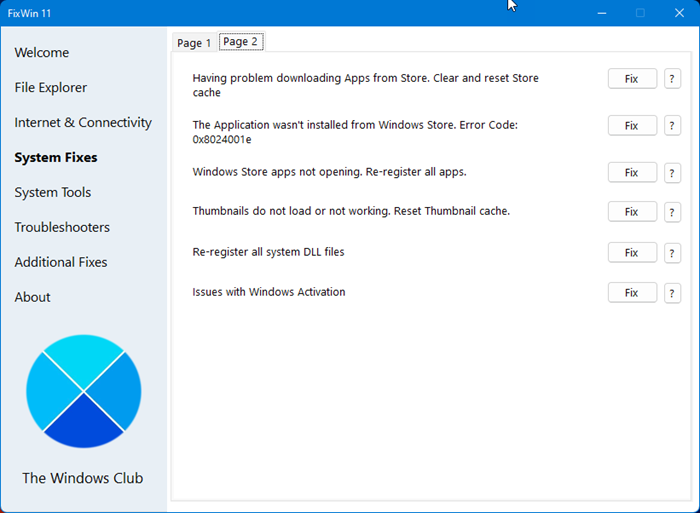Open Internet & Connectivity section
This screenshot has height=513, width=700.
[83, 122]
